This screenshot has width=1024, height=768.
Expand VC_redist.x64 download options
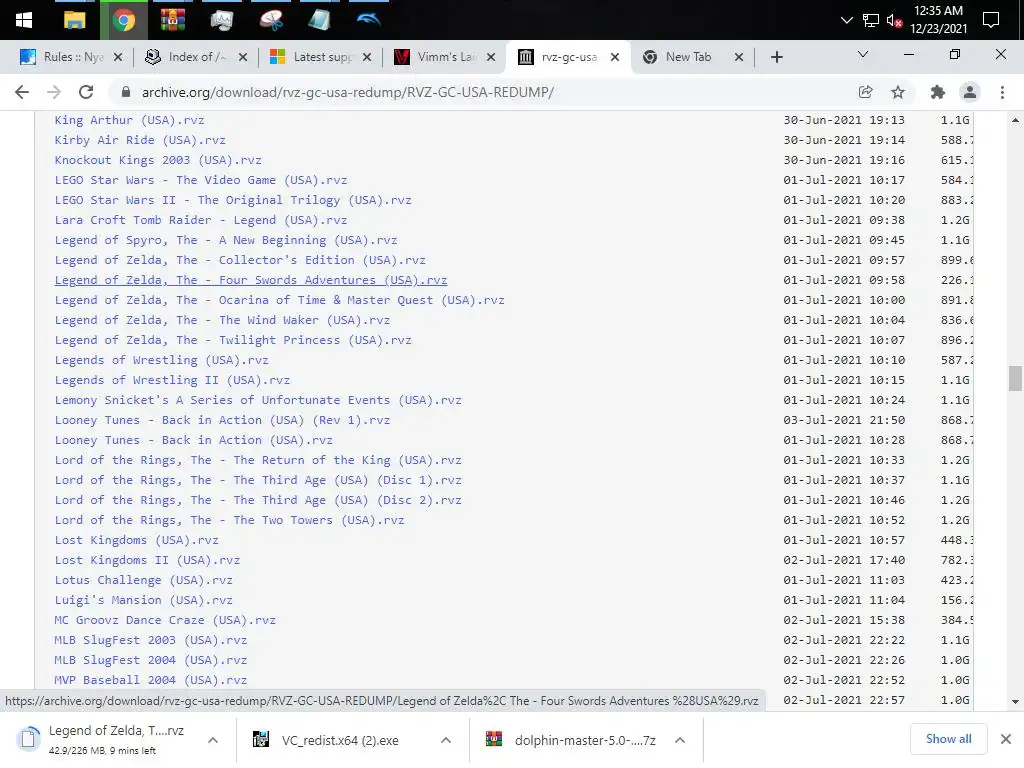coord(445,740)
